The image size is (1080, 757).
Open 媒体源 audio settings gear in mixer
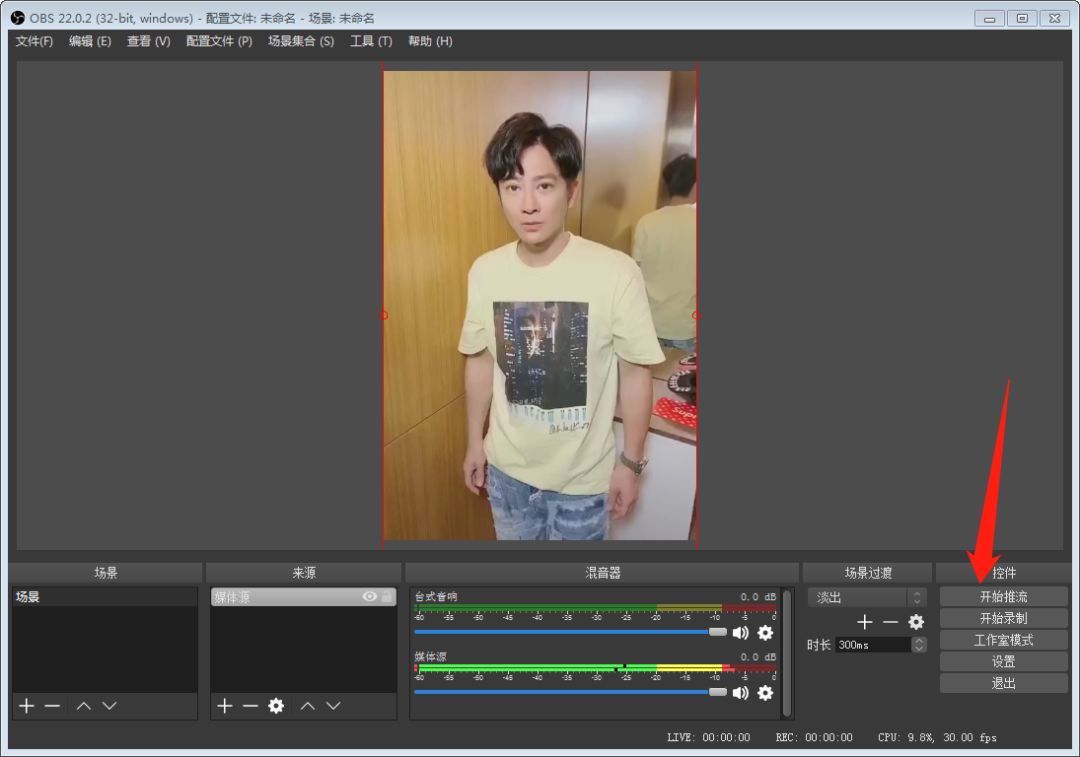(x=765, y=693)
